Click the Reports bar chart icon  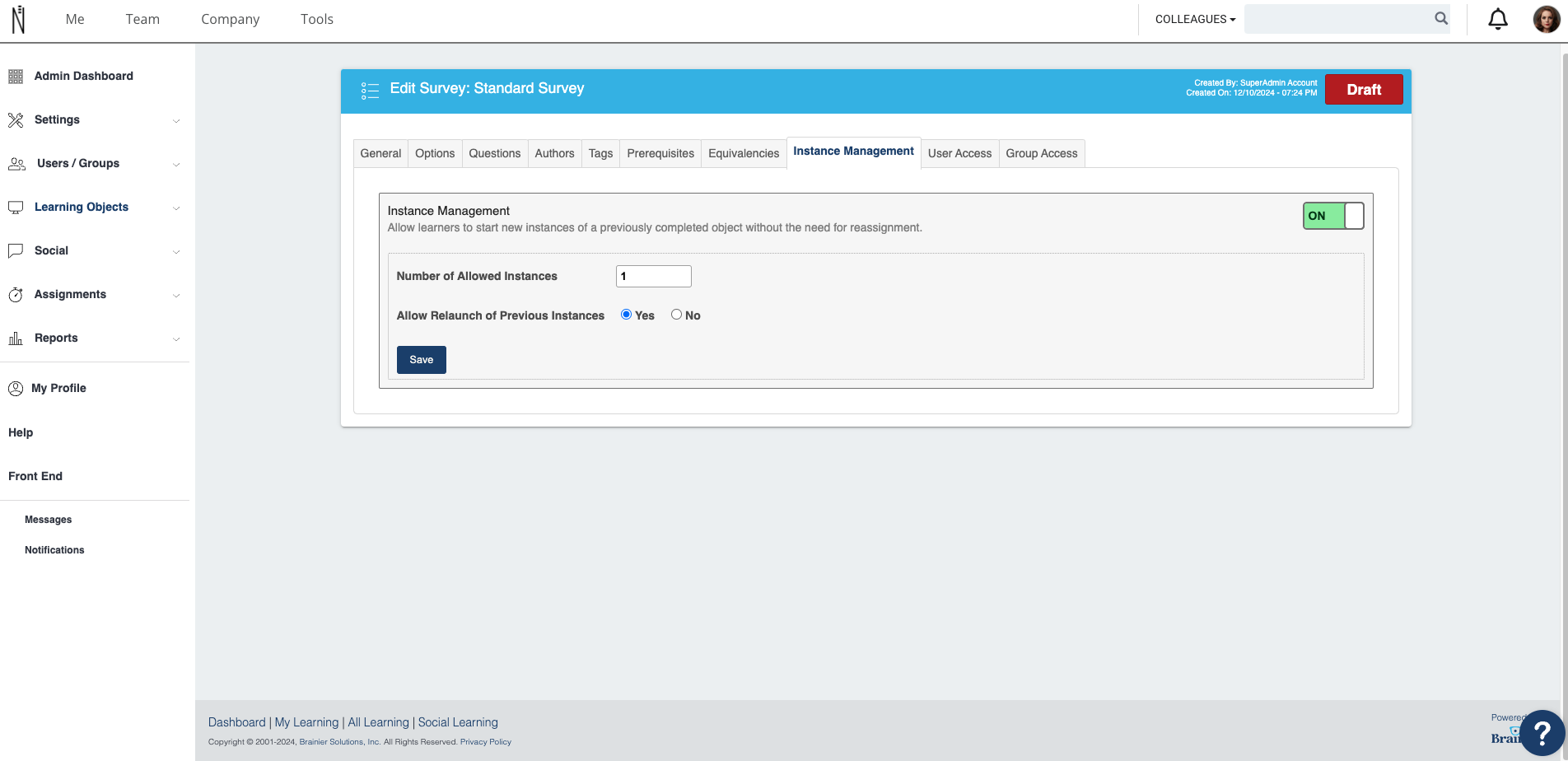point(16,338)
